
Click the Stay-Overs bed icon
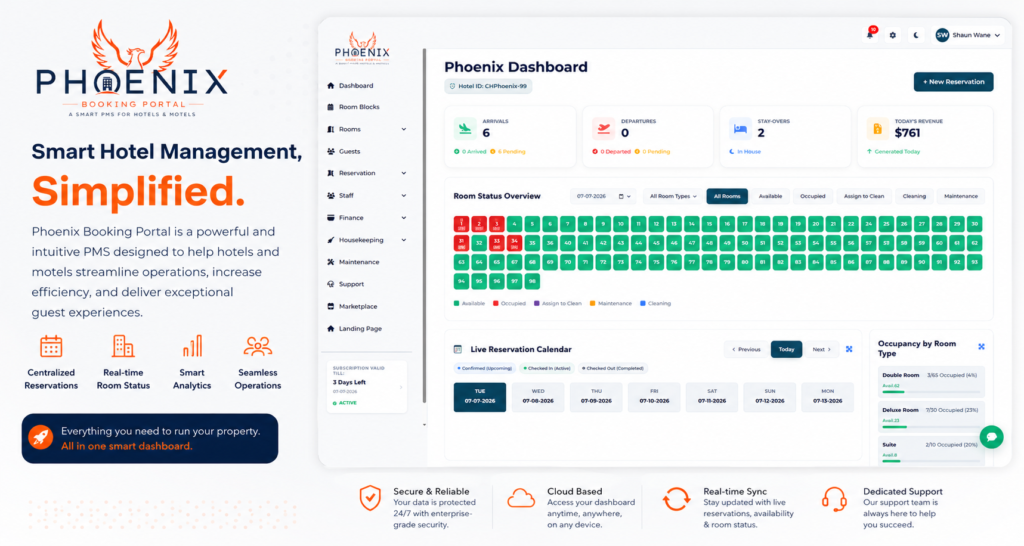point(740,129)
